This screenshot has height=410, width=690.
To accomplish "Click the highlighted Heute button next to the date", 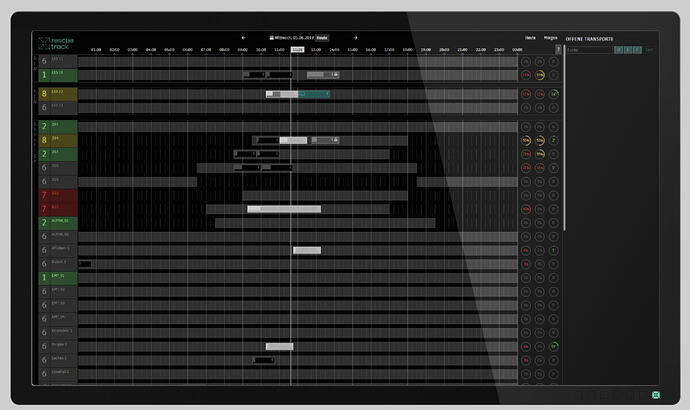I will click(x=322, y=38).
